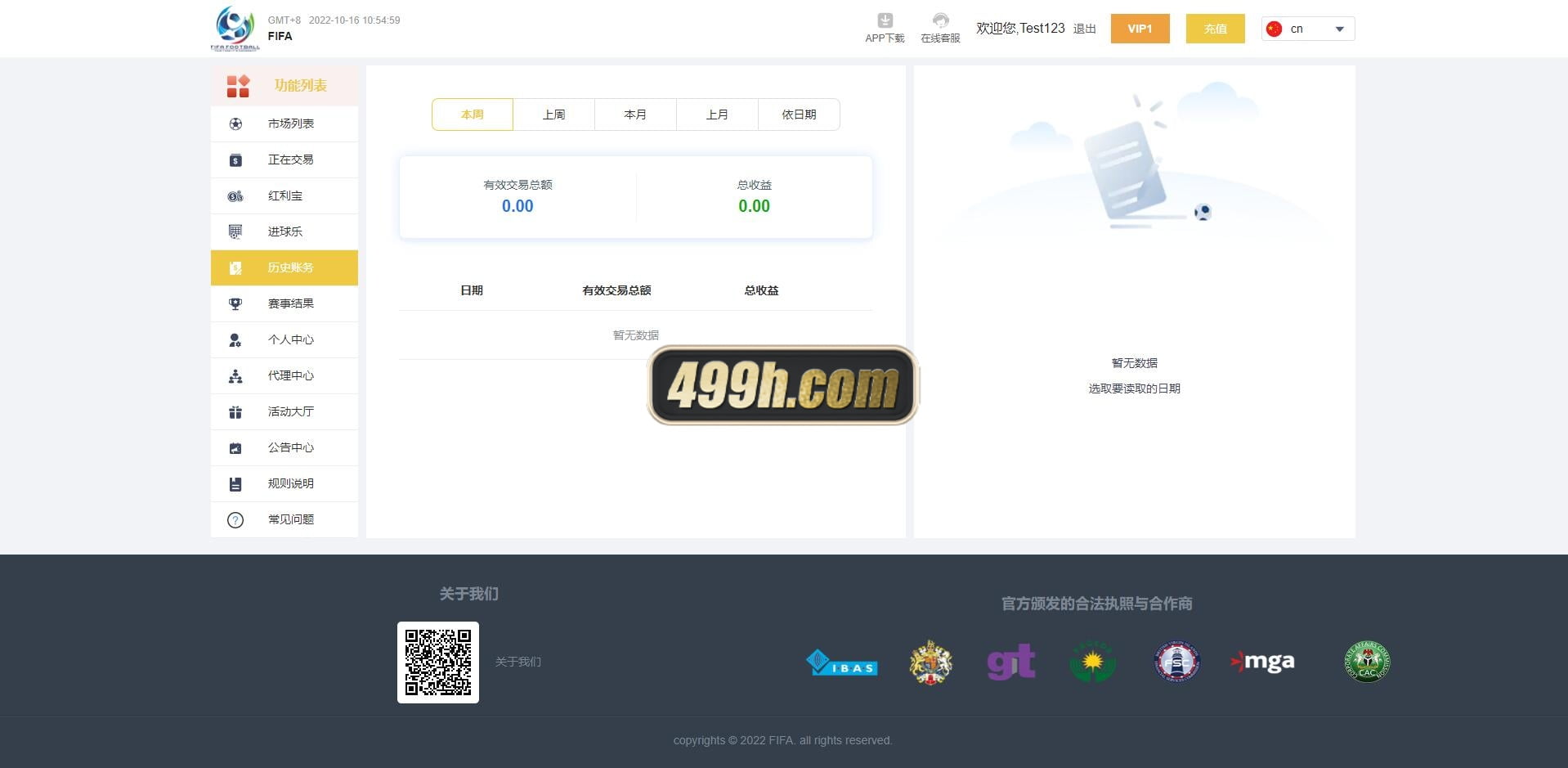Go to 正在交易 in the sidebar

pos(284,160)
